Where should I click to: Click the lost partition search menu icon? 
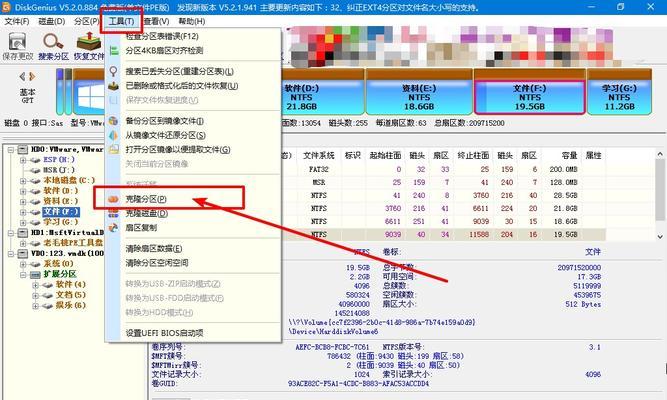114,71
